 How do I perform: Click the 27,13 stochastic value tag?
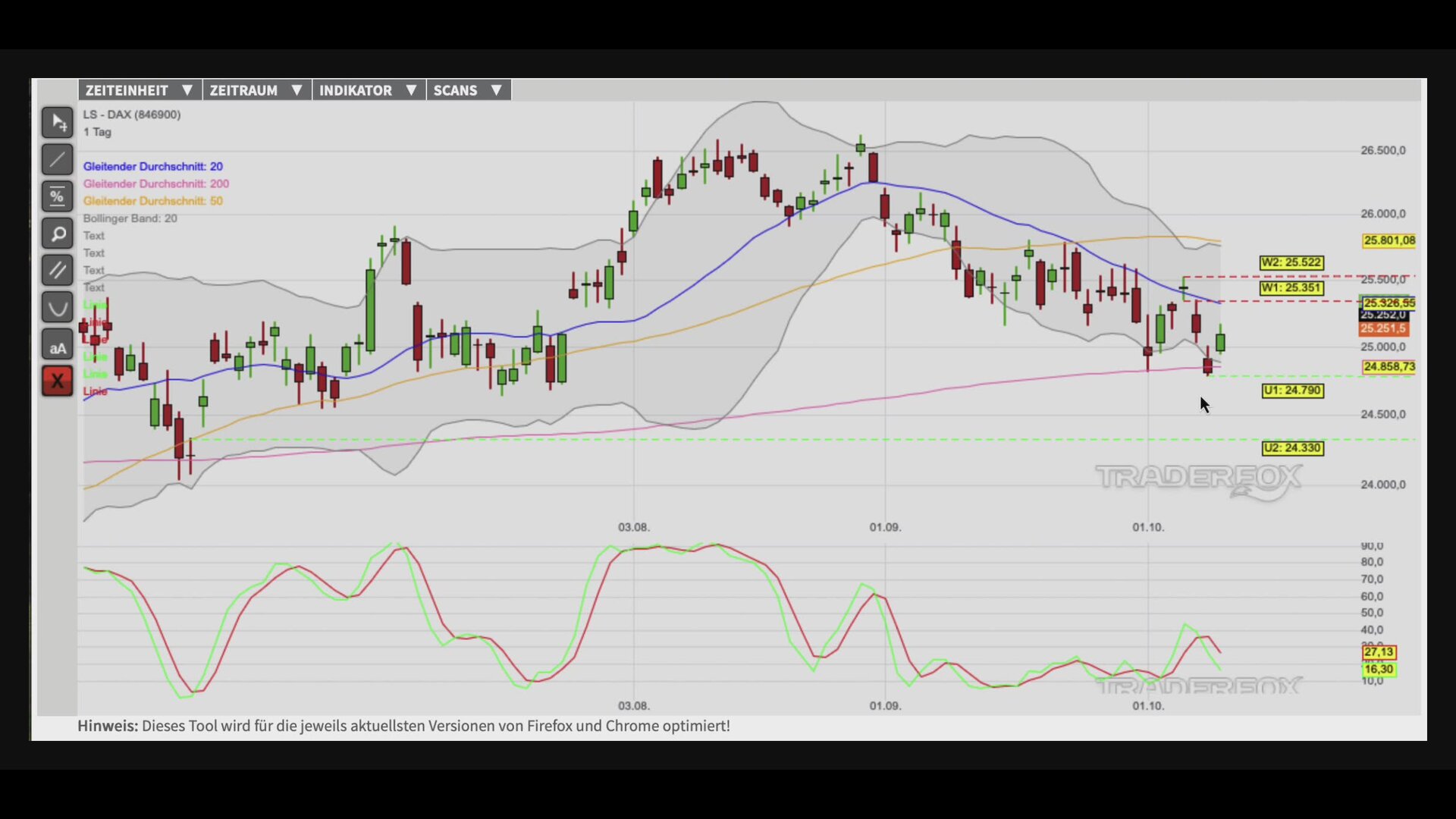1379,652
